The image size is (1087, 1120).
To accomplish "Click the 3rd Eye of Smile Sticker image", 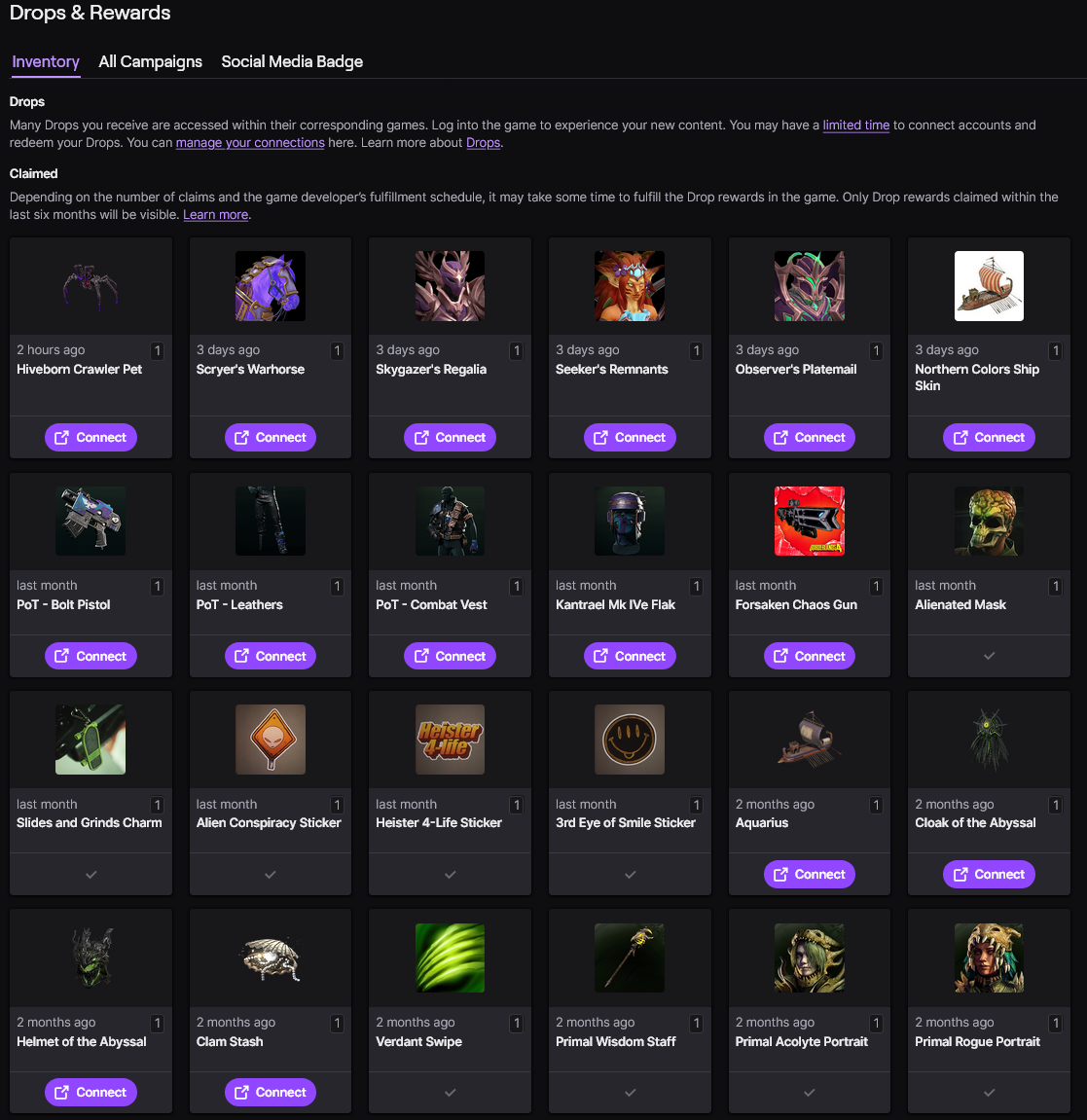I will 630,740.
